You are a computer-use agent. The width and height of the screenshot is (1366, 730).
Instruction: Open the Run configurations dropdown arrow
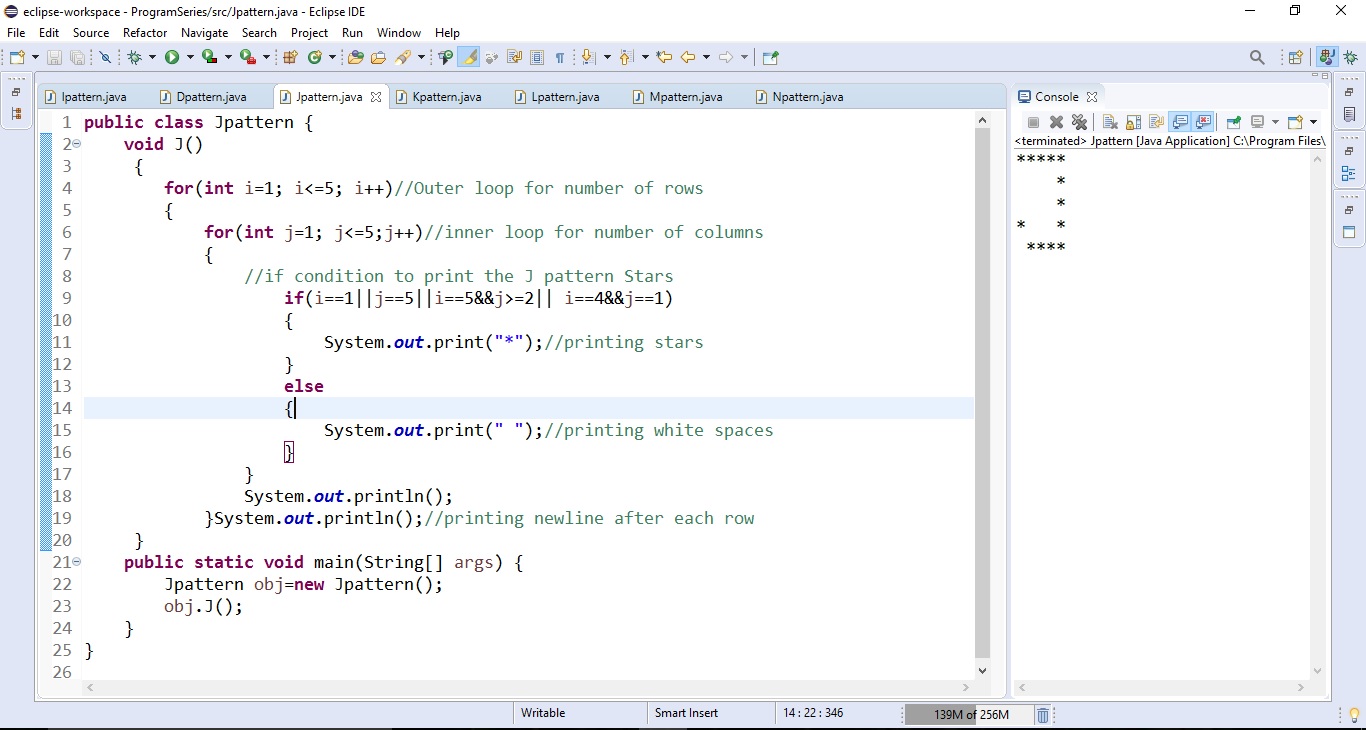pos(190,57)
